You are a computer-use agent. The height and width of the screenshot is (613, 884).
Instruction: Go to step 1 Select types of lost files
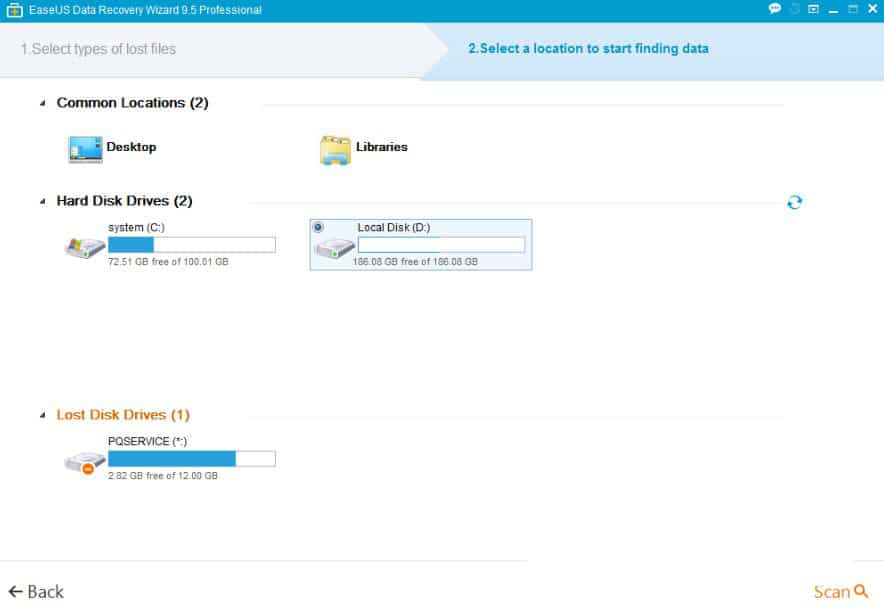coord(98,49)
